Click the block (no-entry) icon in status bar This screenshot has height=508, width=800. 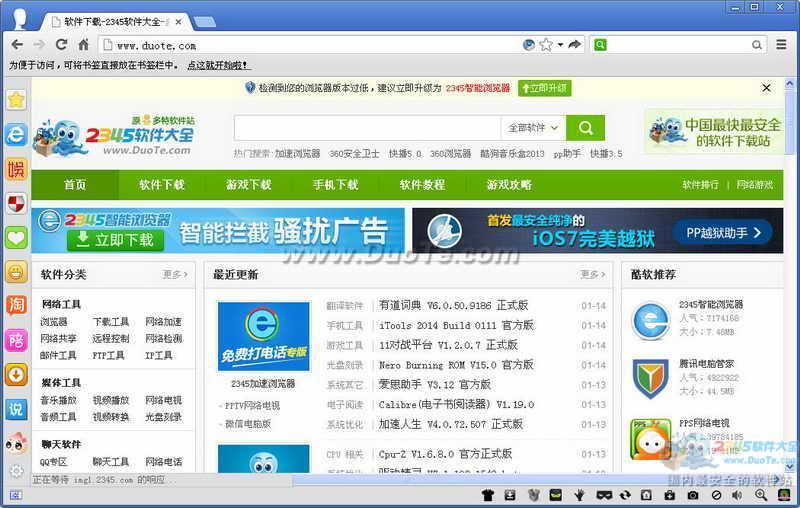coord(716,495)
